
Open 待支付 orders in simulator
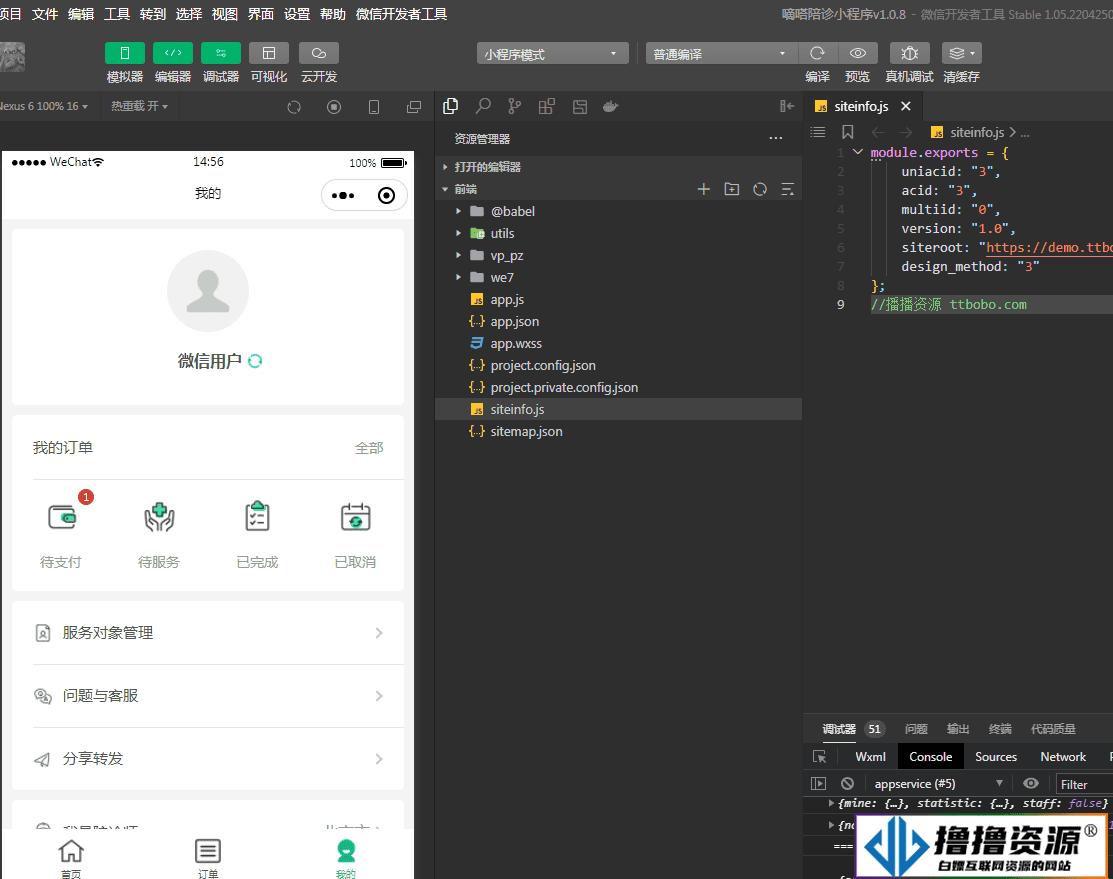(x=61, y=535)
